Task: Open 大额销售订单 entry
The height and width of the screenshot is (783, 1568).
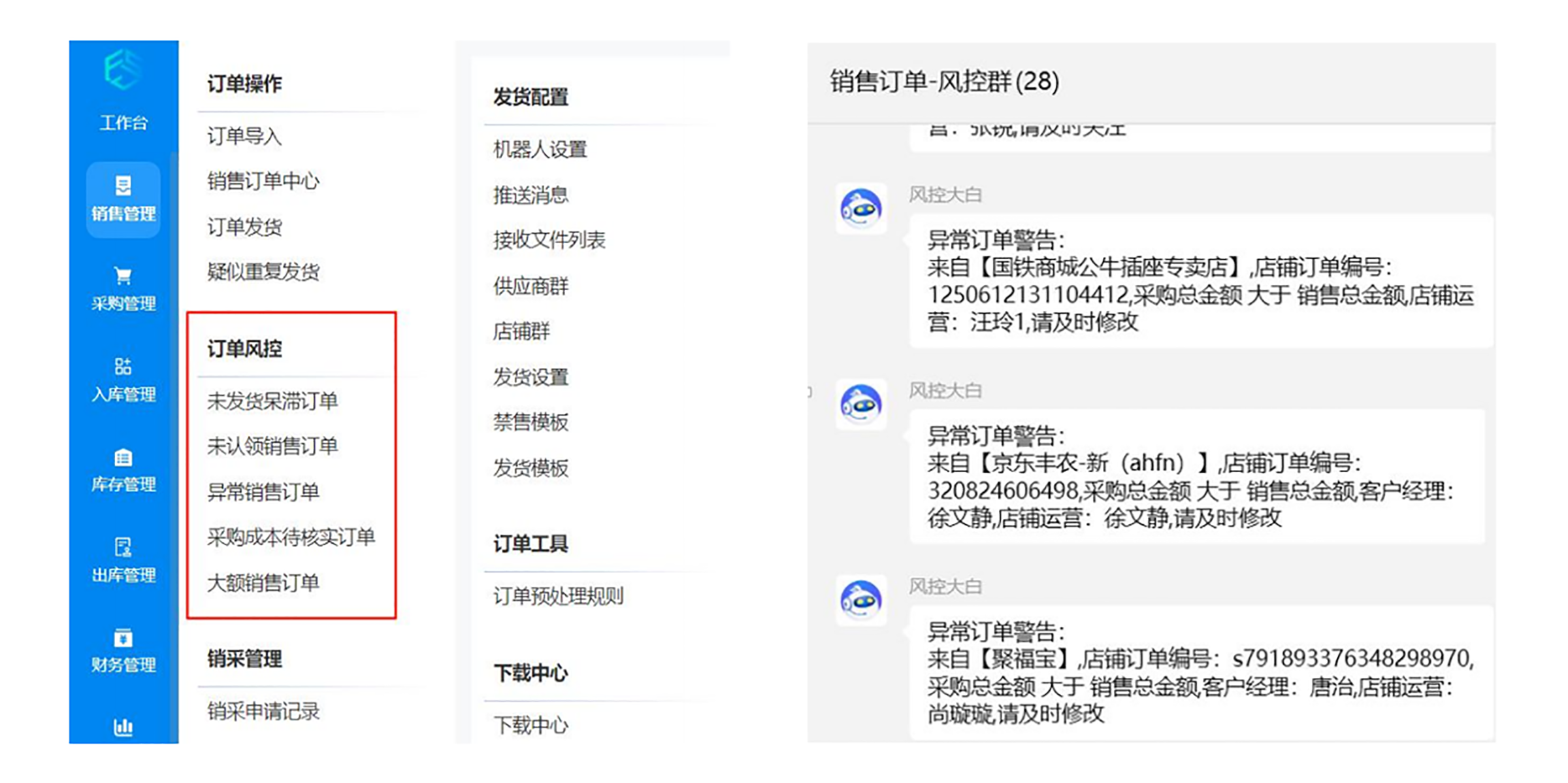Action: click(x=263, y=582)
